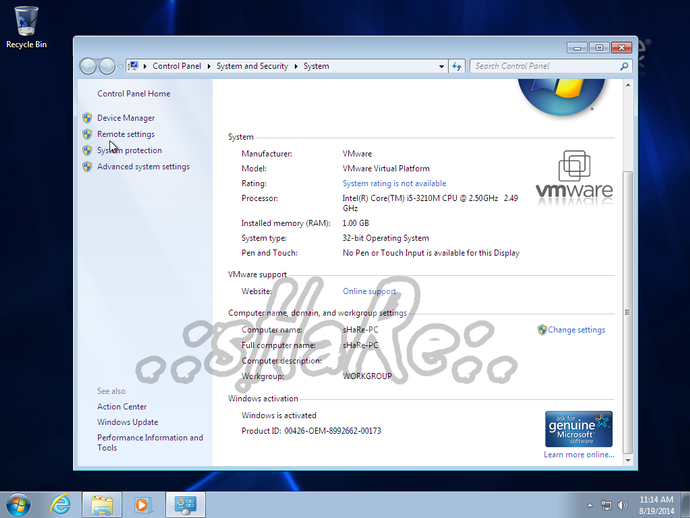Click the volume speaker tray icon
This screenshot has height=518, width=690.
point(623,505)
